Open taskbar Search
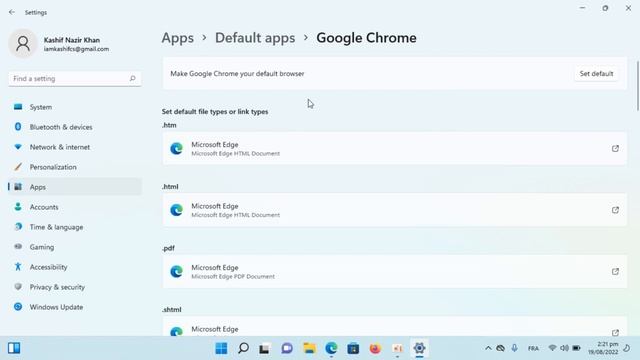 (243, 348)
